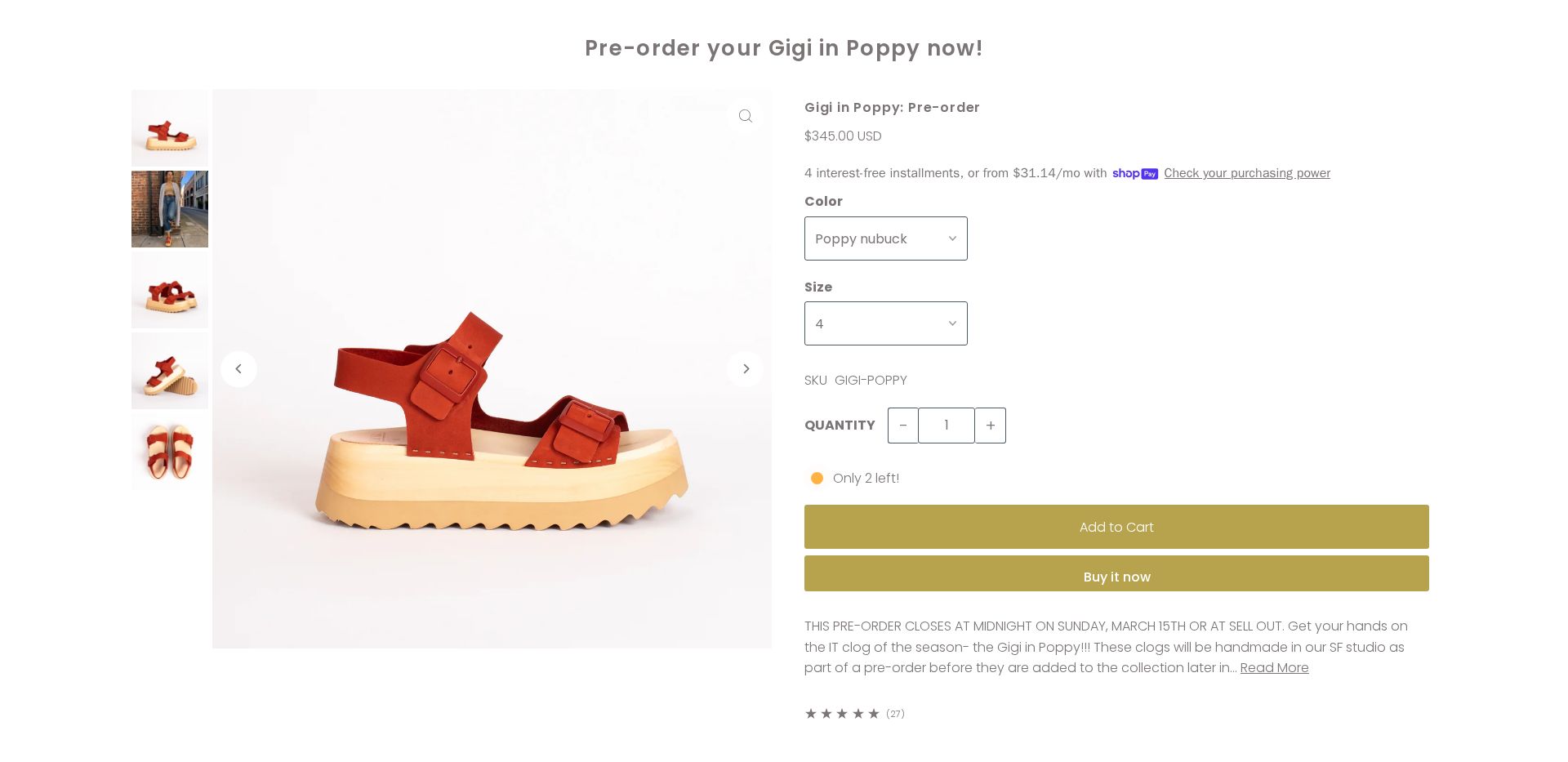Select the clog sole detail thumbnail
This screenshot has height=762, width=1568.
(170, 370)
